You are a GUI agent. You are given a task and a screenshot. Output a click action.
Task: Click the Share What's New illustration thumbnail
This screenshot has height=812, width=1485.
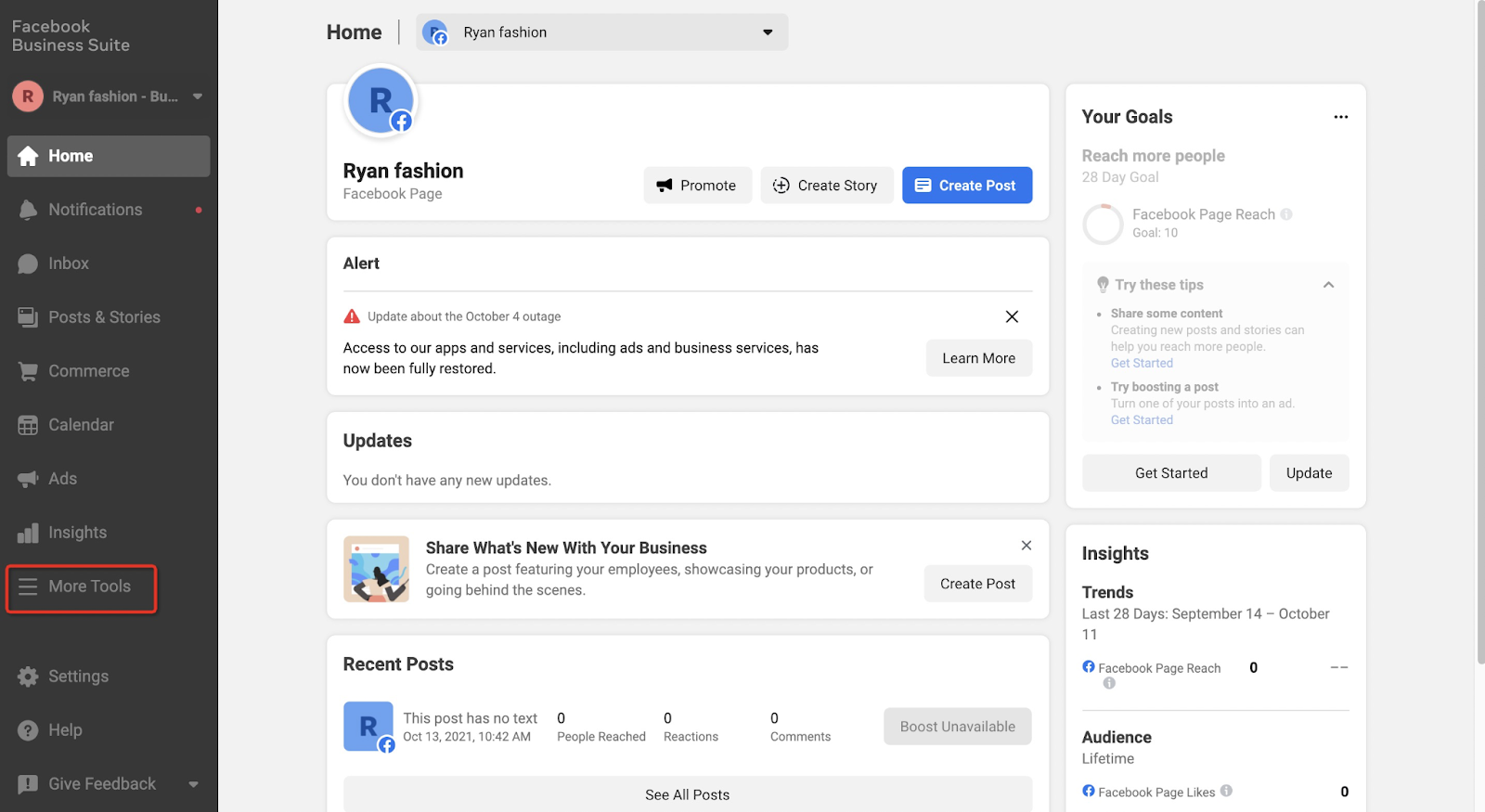[376, 569]
